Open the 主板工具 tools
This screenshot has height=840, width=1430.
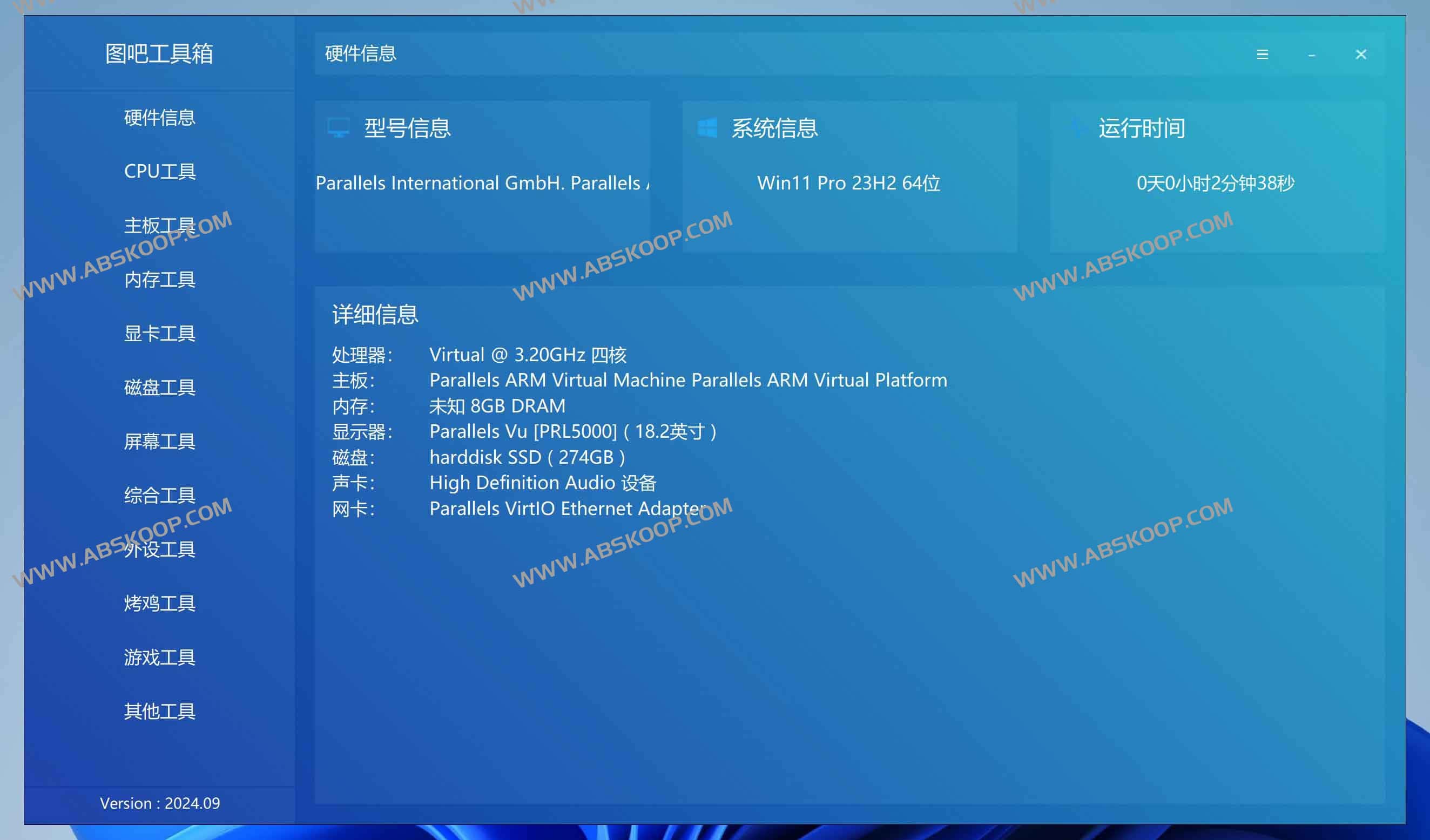coord(160,225)
